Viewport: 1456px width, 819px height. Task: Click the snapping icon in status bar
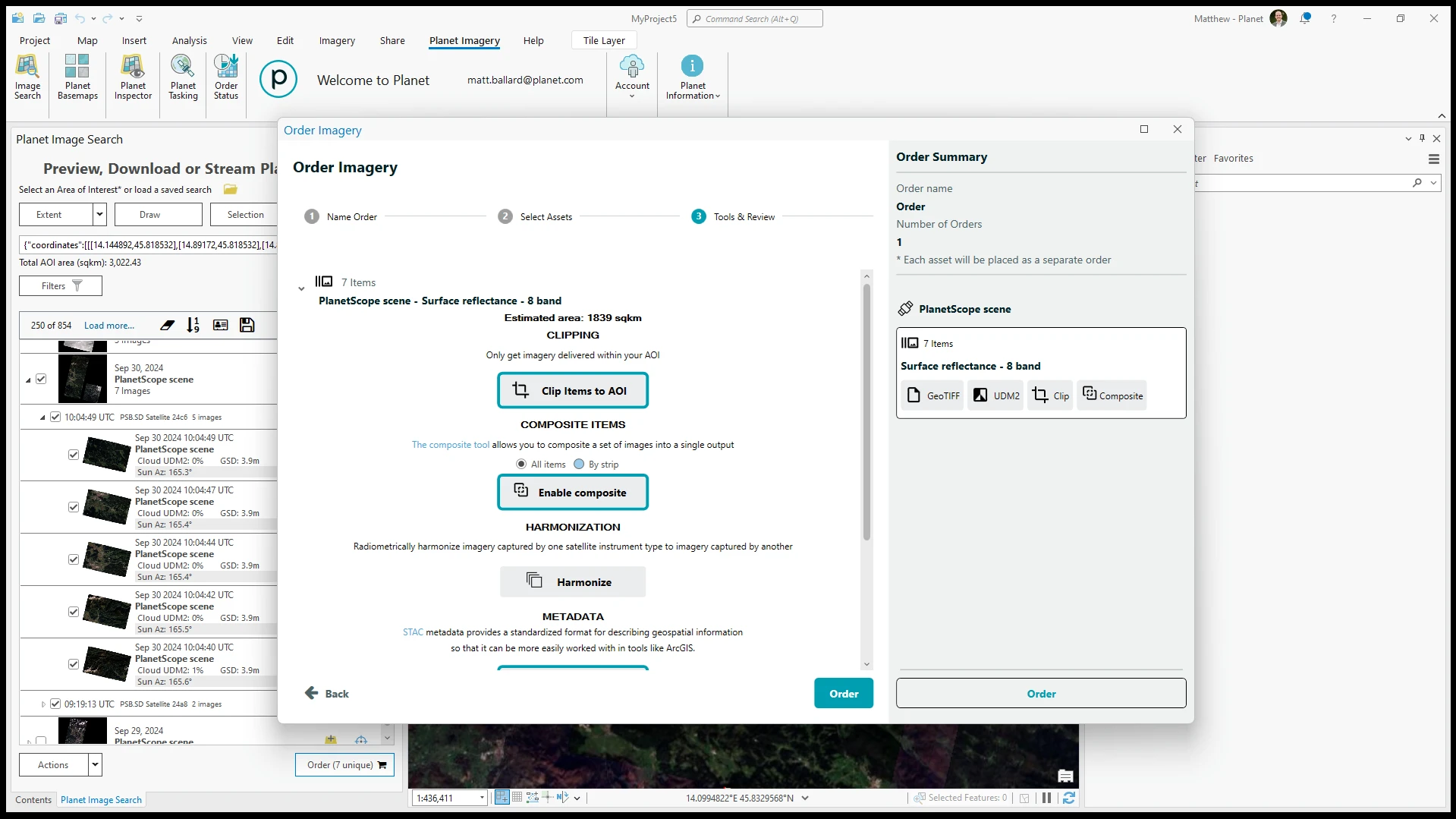click(x=502, y=797)
